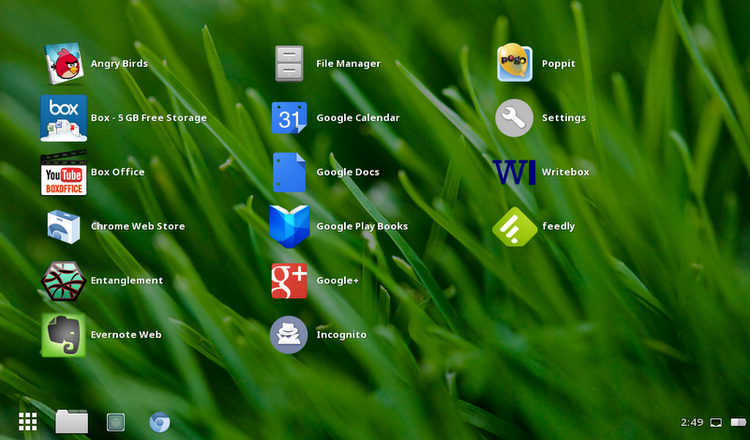Click the Chromium browser icon in taskbar
The width and height of the screenshot is (750, 440).
point(159,422)
